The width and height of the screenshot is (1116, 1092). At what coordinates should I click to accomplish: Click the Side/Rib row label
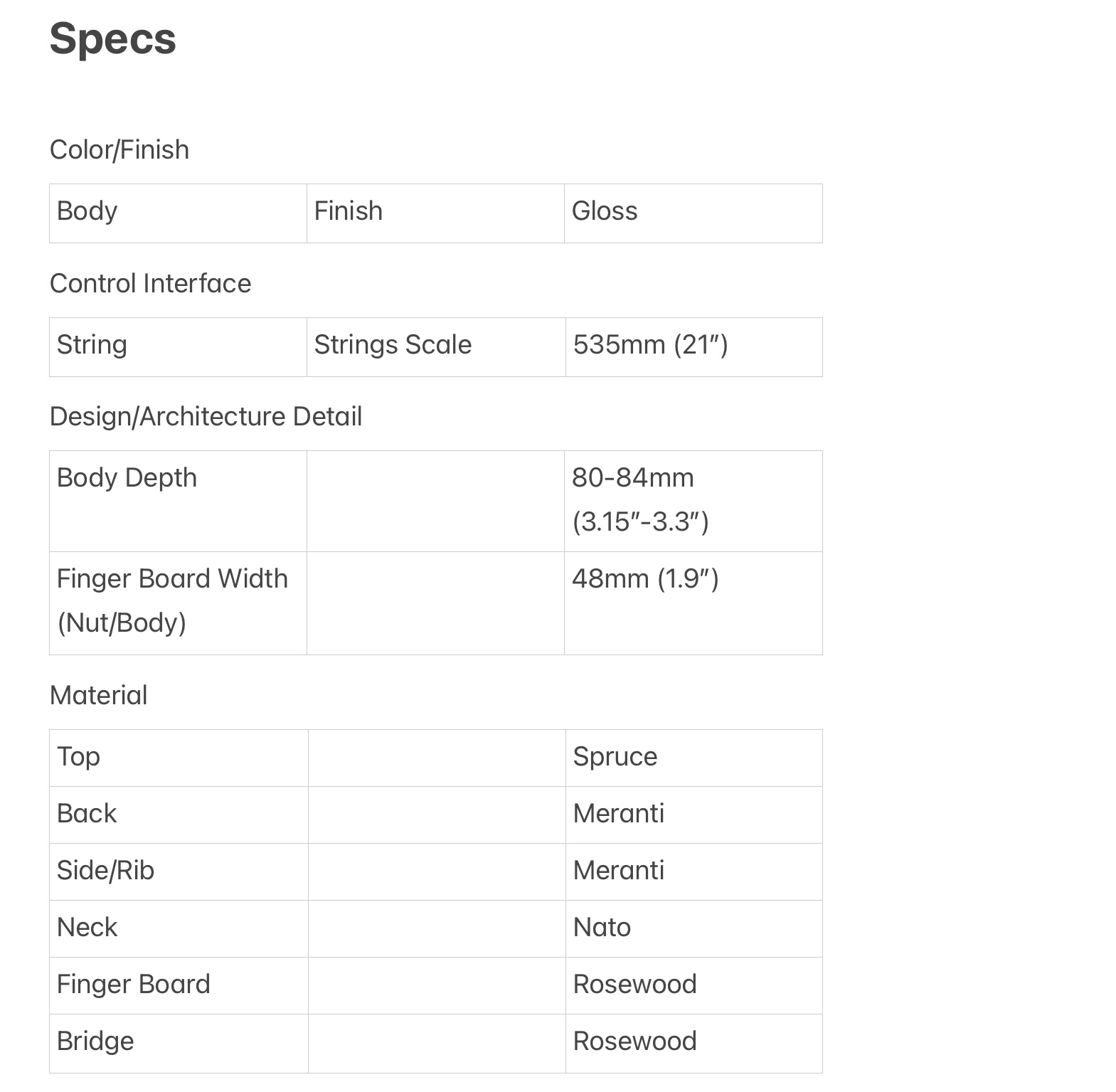pyautogui.click(x=105, y=871)
